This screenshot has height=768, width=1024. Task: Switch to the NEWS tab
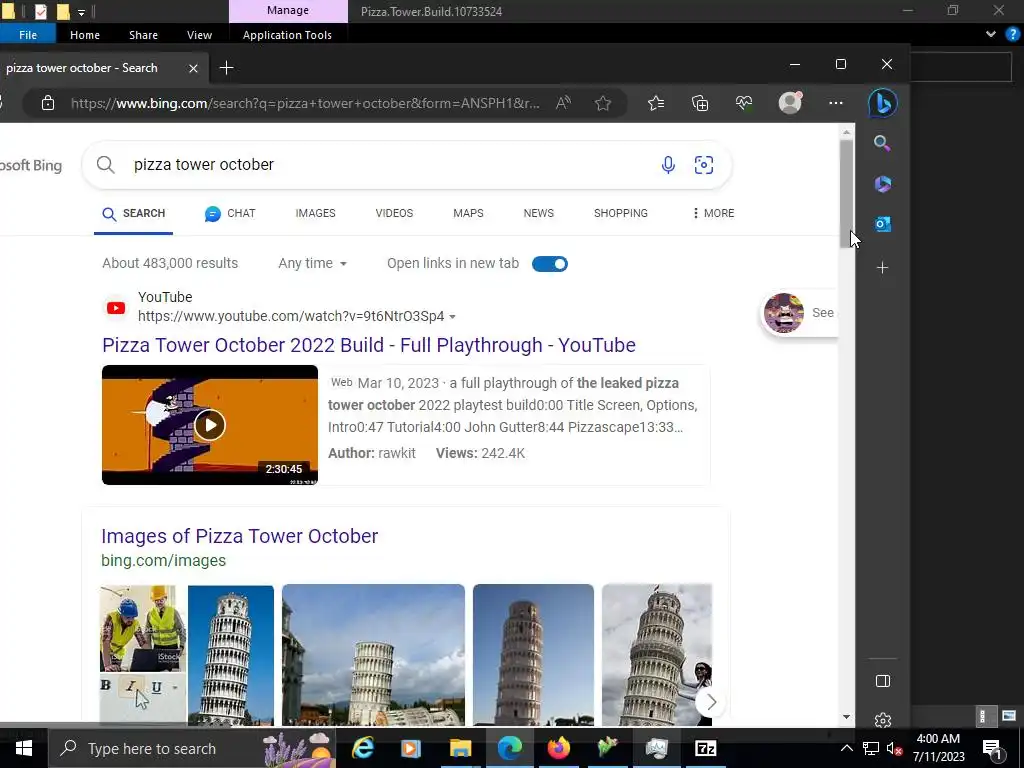539,213
